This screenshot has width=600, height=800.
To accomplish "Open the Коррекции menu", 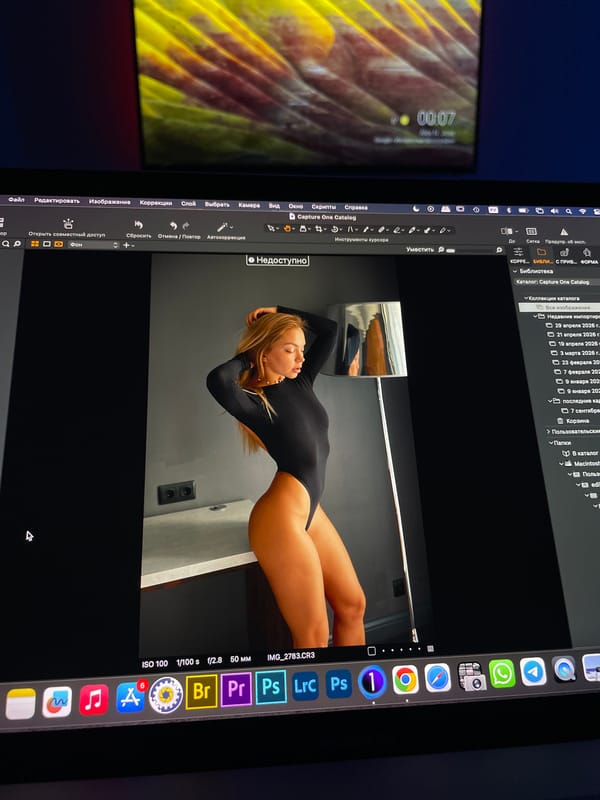I will pos(156,203).
